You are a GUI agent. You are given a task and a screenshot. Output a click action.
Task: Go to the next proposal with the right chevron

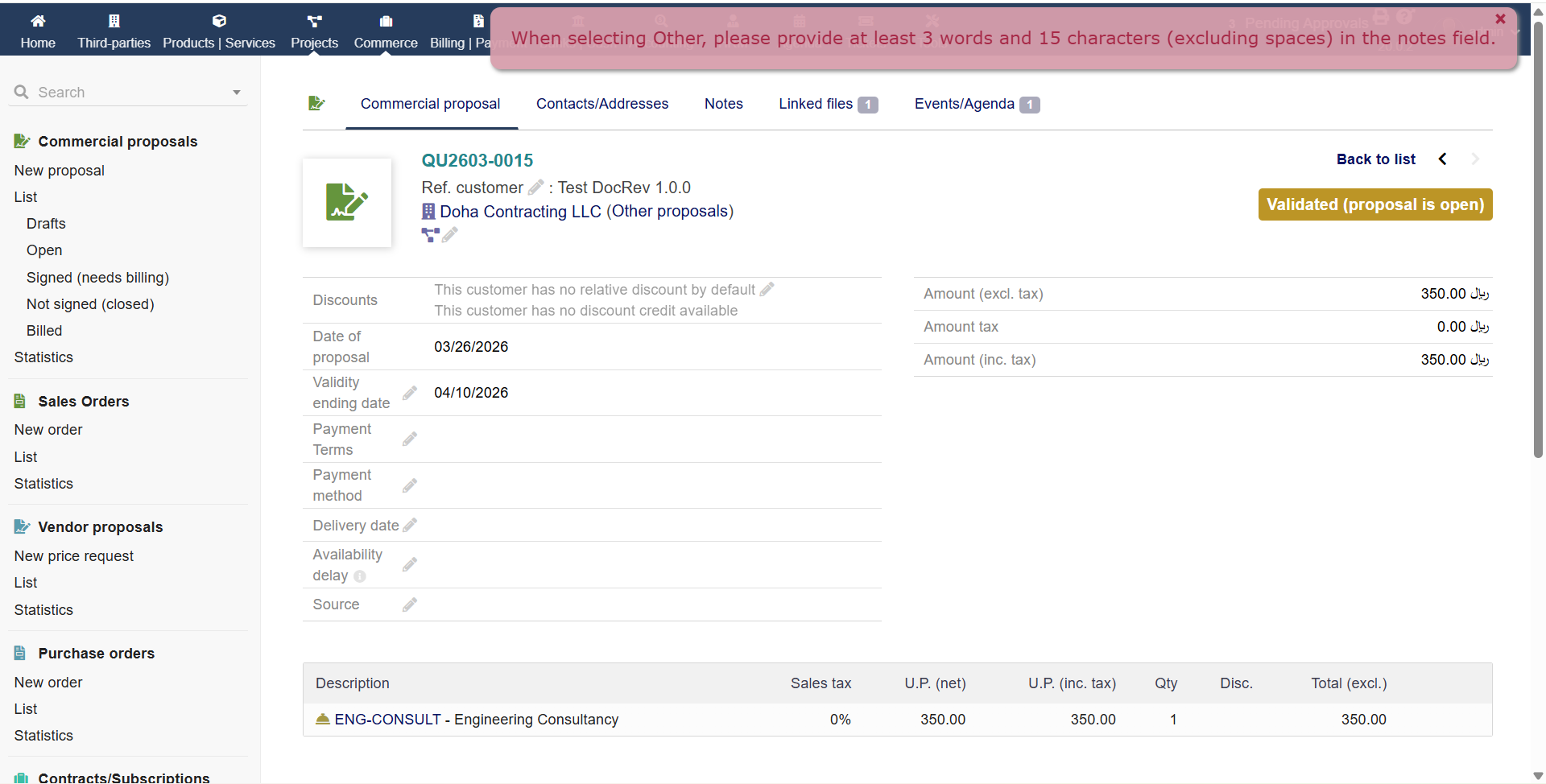[1475, 159]
